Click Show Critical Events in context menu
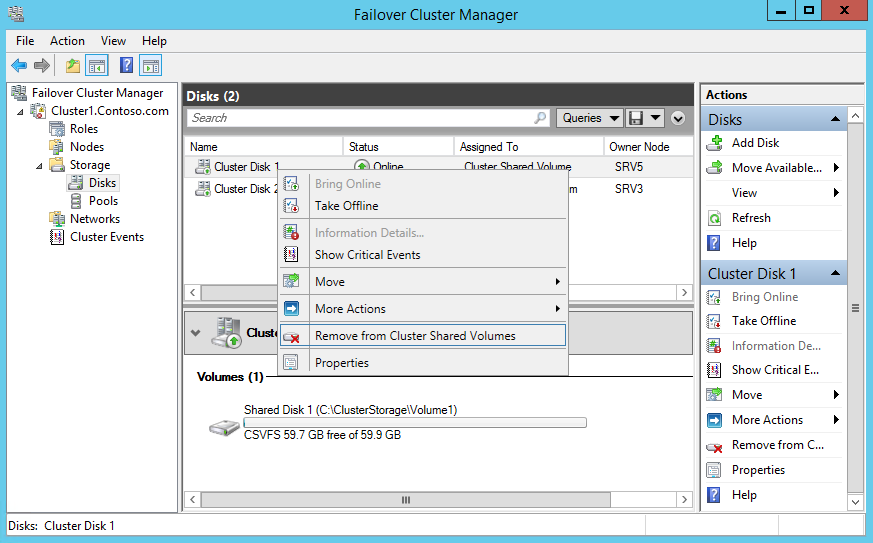Image resolution: width=873 pixels, height=543 pixels. (367, 255)
